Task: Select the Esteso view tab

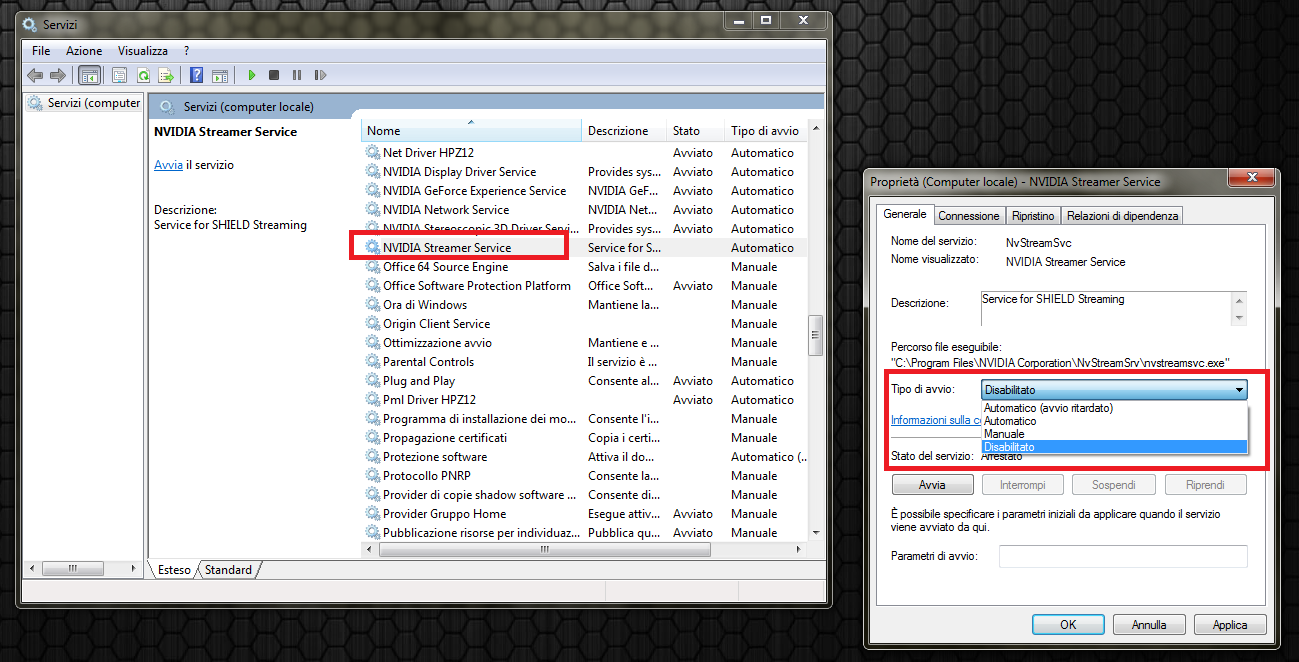Action: coord(174,570)
